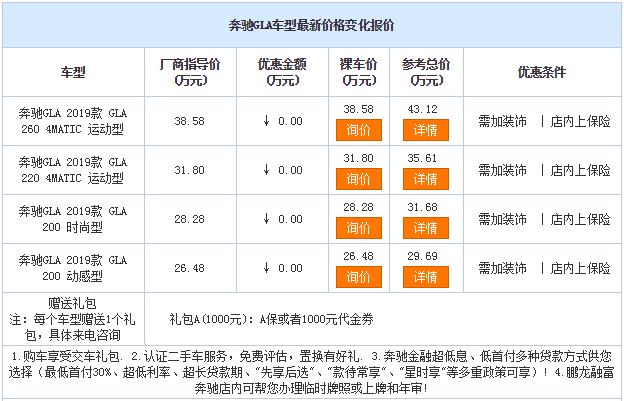The height and width of the screenshot is (401, 624).
Task: Click the 优惠条件 column header
Action: coord(542,72)
